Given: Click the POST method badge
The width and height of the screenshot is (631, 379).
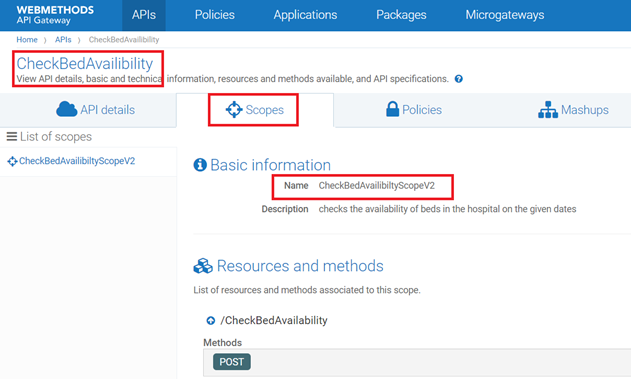Looking at the screenshot, I should [231, 362].
